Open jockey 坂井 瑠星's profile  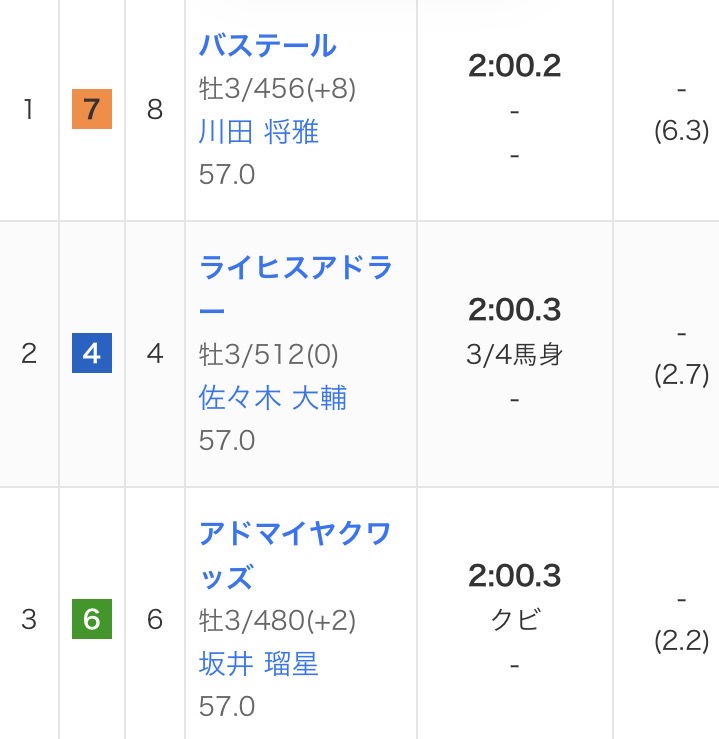pyautogui.click(x=259, y=664)
